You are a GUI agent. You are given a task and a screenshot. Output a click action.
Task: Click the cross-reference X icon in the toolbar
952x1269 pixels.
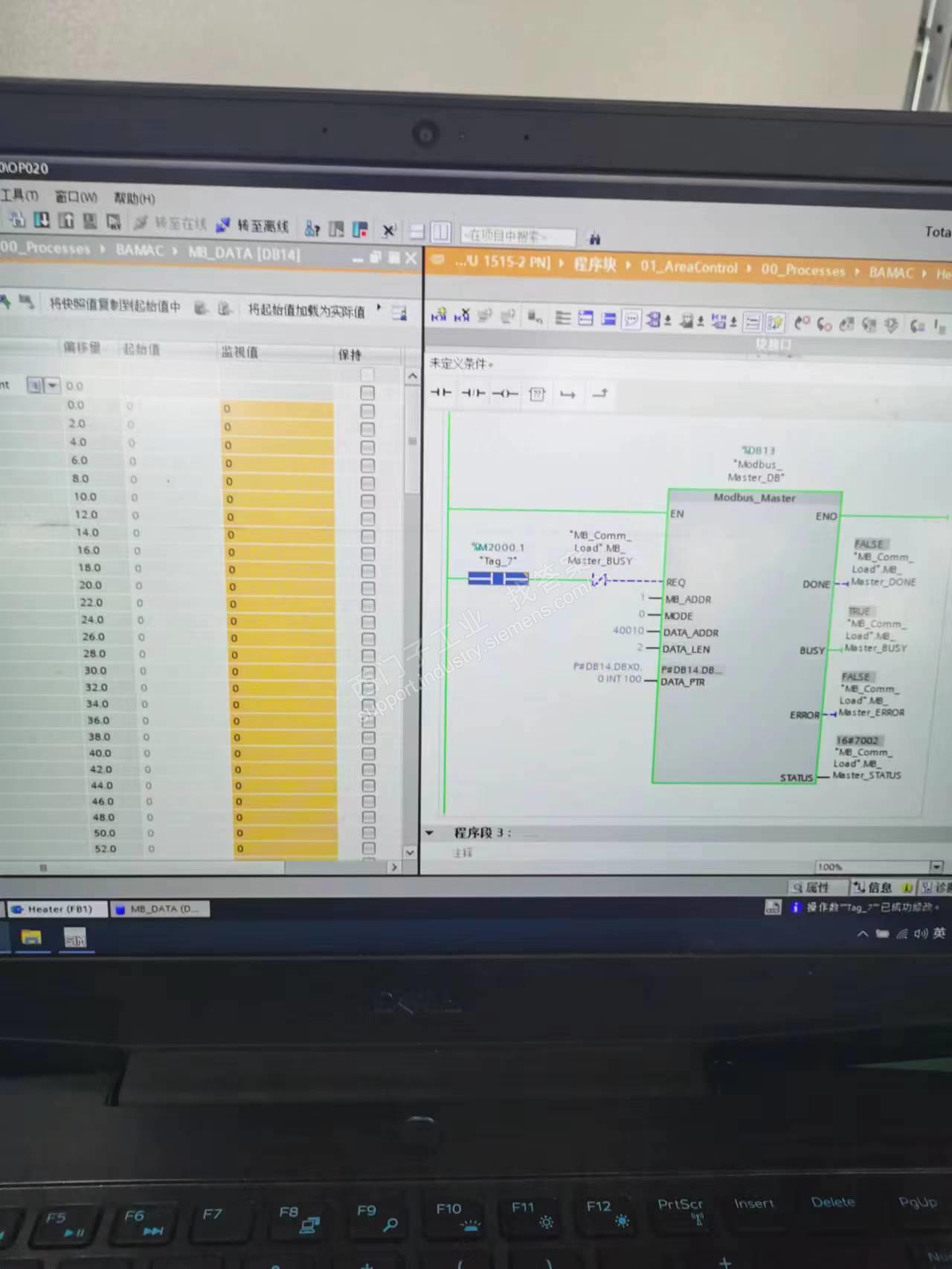[x=387, y=231]
